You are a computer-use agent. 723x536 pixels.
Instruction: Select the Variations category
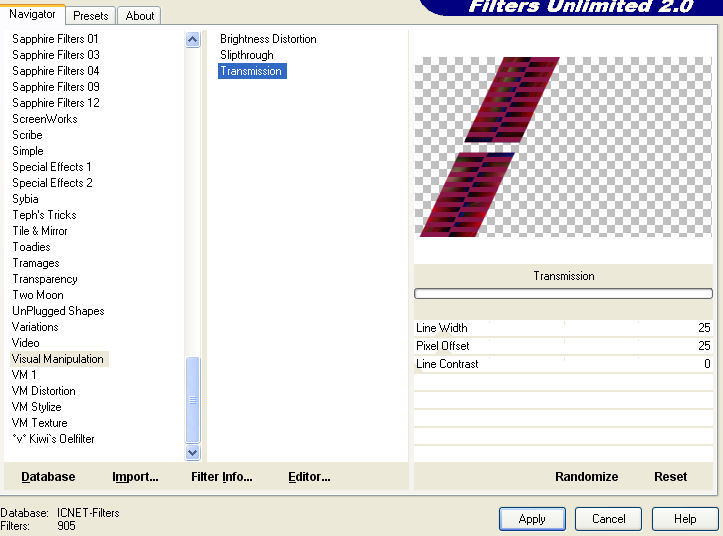[35, 327]
